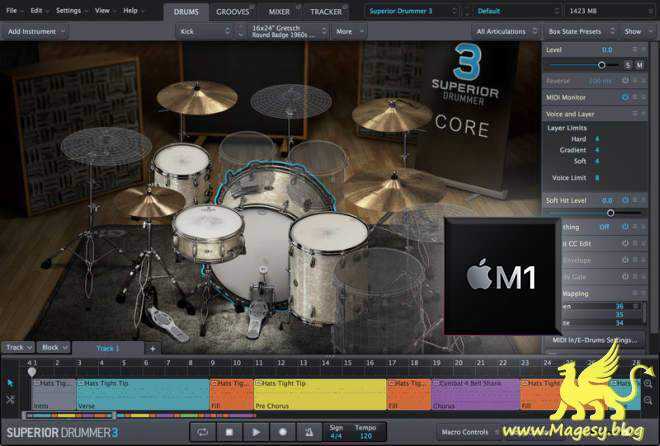Toggle the metronome icon

[309, 432]
